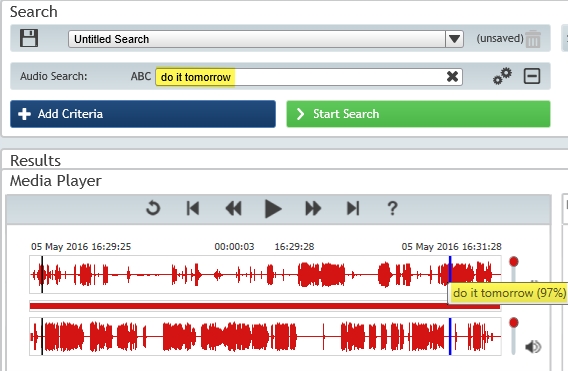The width and height of the screenshot is (568, 371).
Task: Select the Untitled Search combo box
Action: pyautogui.click(x=266, y=39)
